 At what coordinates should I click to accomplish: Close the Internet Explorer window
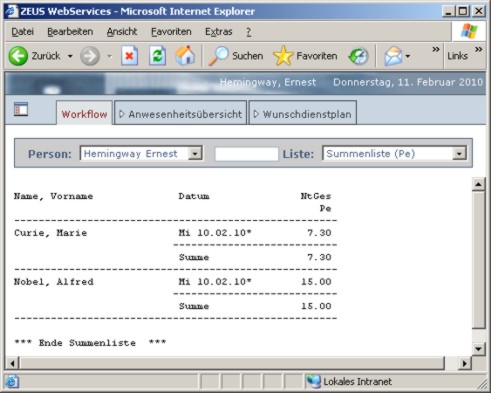(x=479, y=11)
